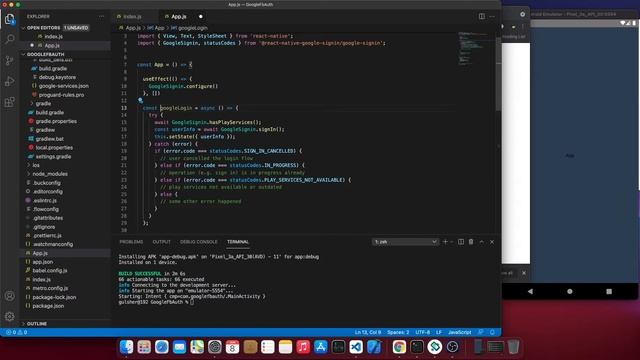640x360 pixels.
Task: Expand the node_modules folder
Action: tap(50, 174)
